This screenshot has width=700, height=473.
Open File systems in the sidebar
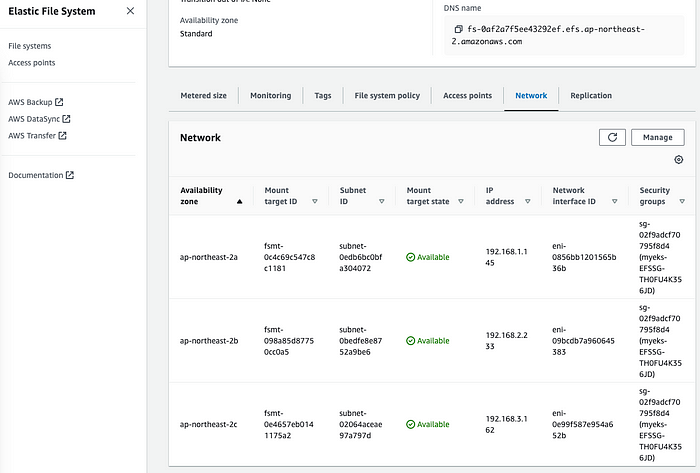pos(29,46)
